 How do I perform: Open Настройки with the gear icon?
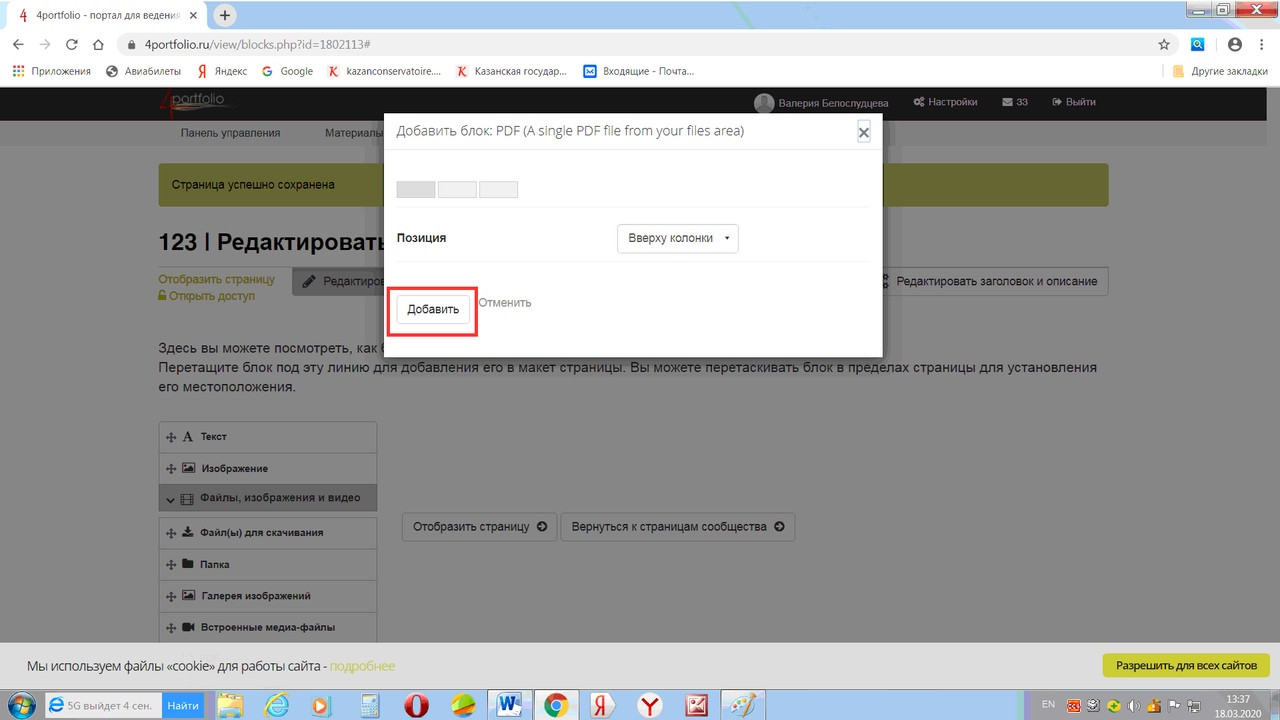(x=946, y=102)
